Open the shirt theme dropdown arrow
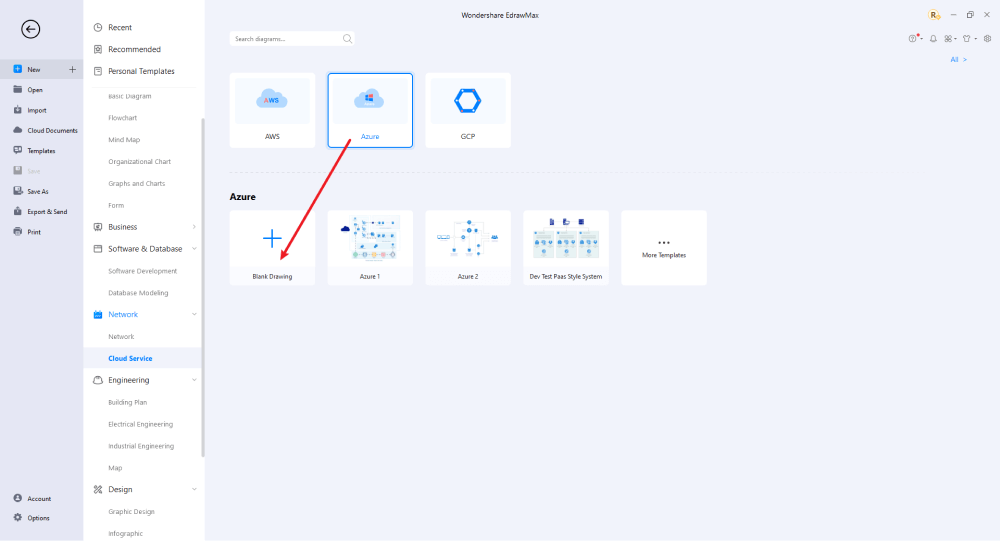1000x541 pixels. pyautogui.click(x=976, y=40)
